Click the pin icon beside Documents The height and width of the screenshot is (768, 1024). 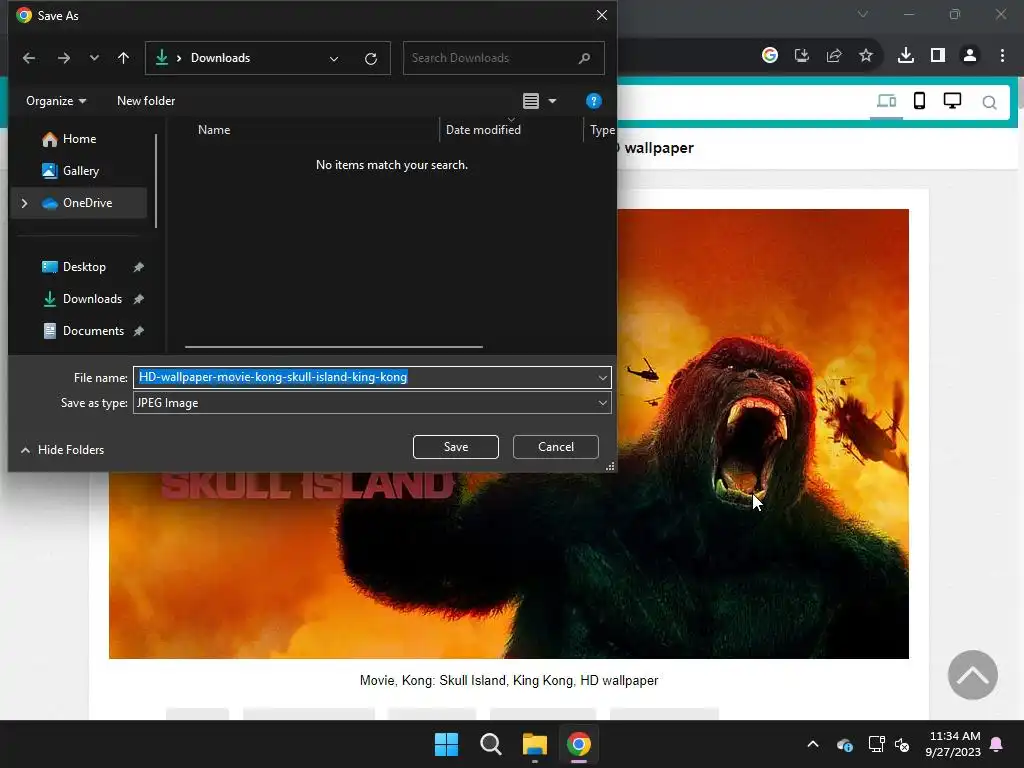click(x=138, y=331)
